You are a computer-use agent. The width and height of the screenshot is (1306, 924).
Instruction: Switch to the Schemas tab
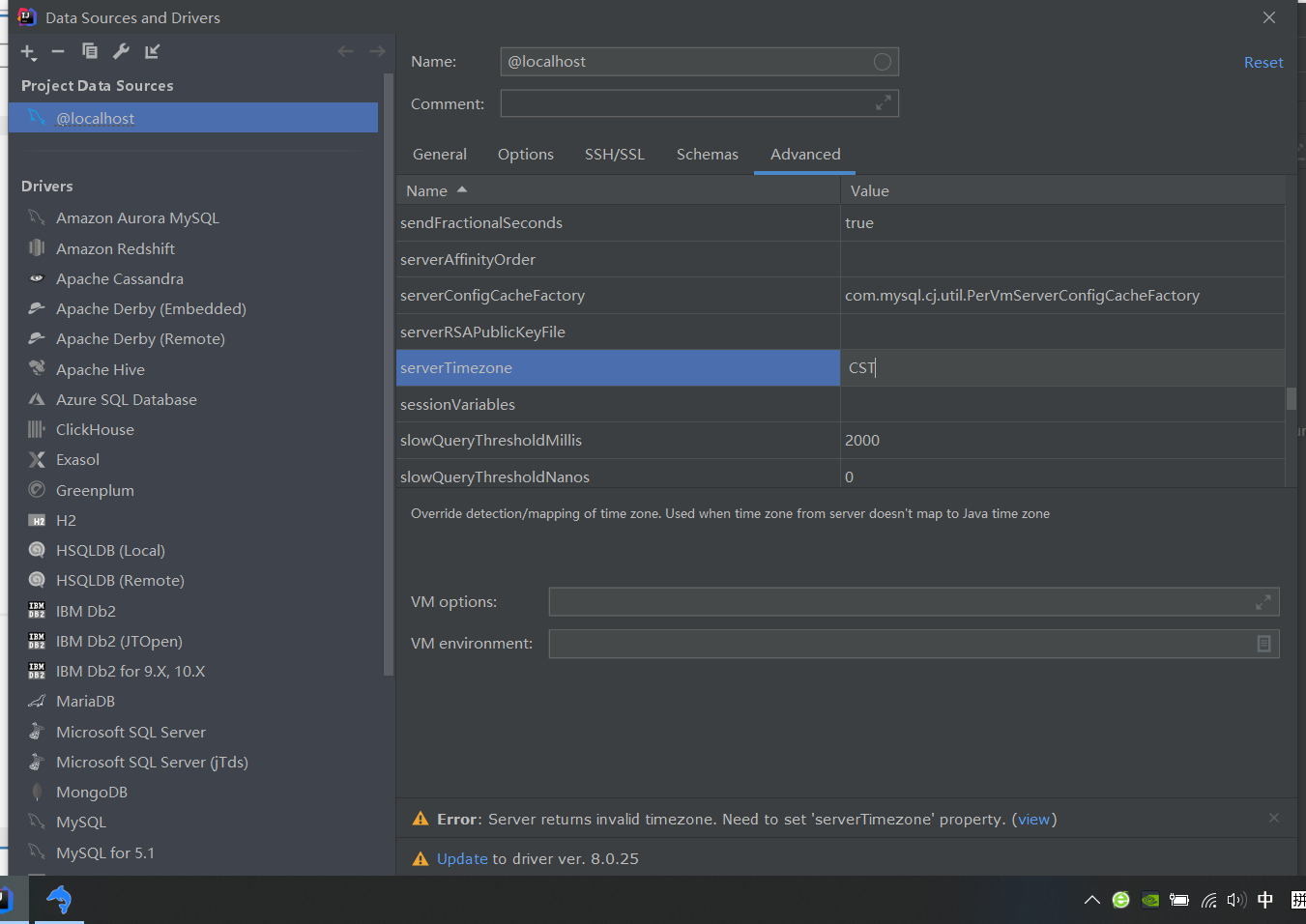pyautogui.click(x=707, y=154)
